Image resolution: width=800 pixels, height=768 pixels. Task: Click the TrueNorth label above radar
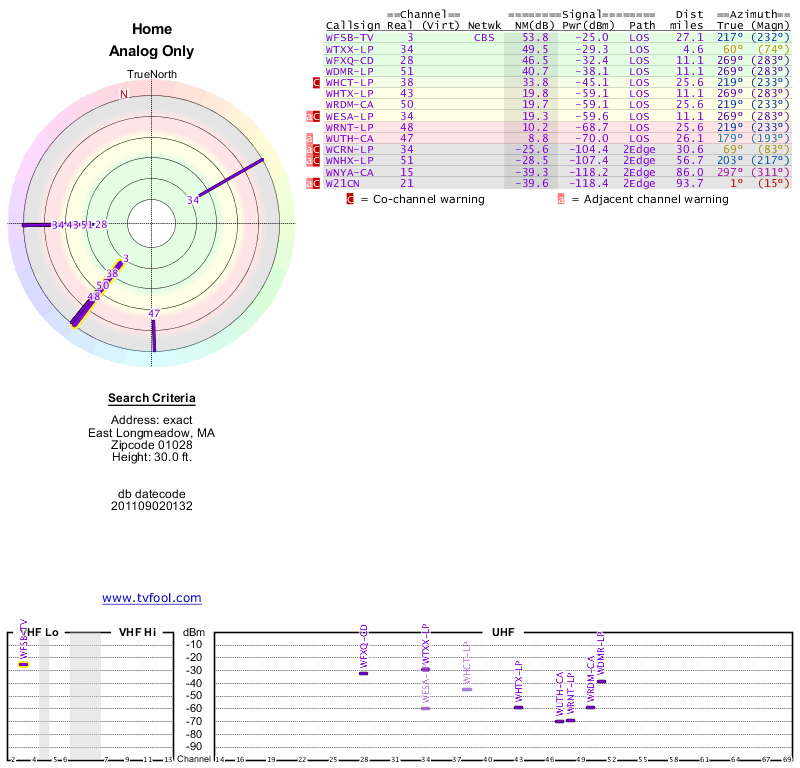(152, 75)
